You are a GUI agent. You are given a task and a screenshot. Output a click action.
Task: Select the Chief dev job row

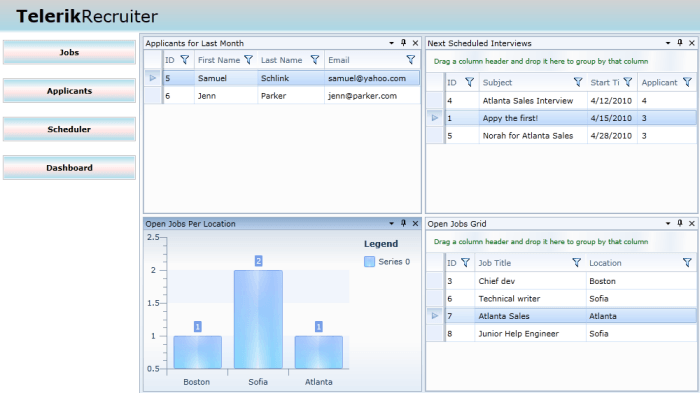click(x=561, y=281)
